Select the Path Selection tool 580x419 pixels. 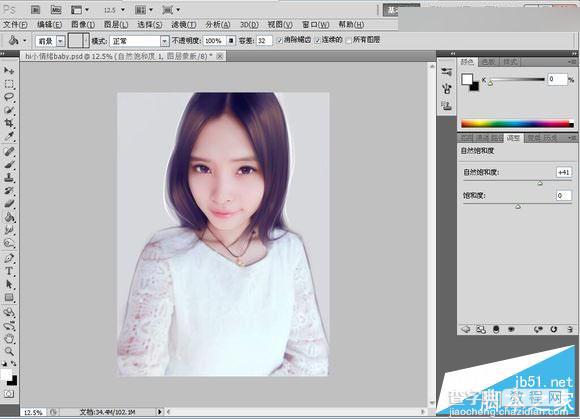[x=9, y=284]
